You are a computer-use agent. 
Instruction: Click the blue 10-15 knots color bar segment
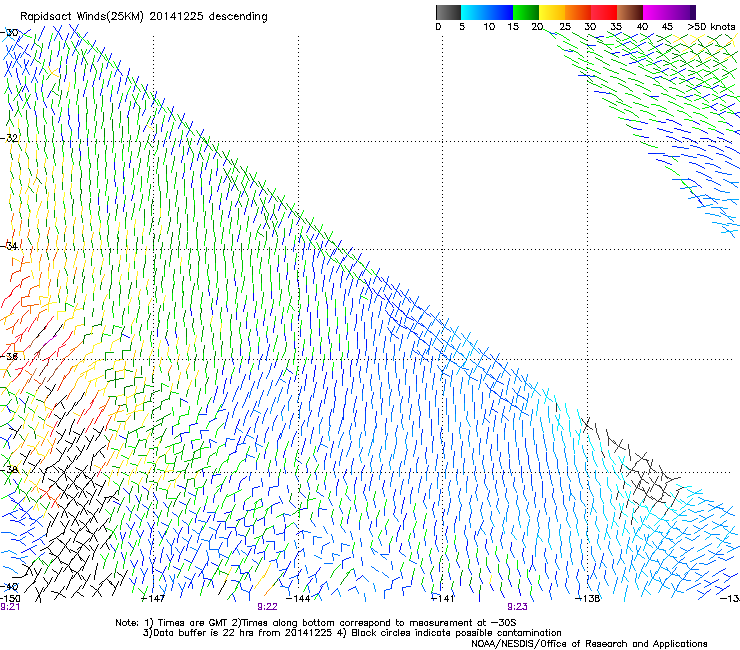pos(500,12)
